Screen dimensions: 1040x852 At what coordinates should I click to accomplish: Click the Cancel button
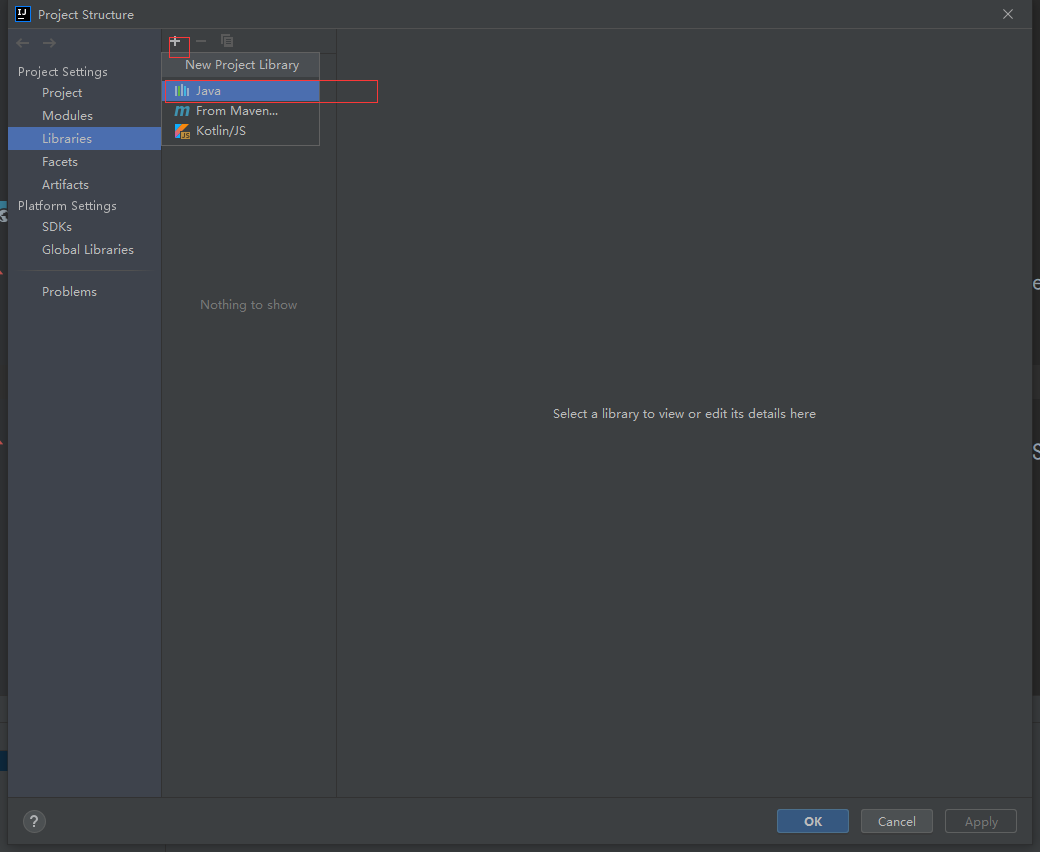[x=896, y=820]
